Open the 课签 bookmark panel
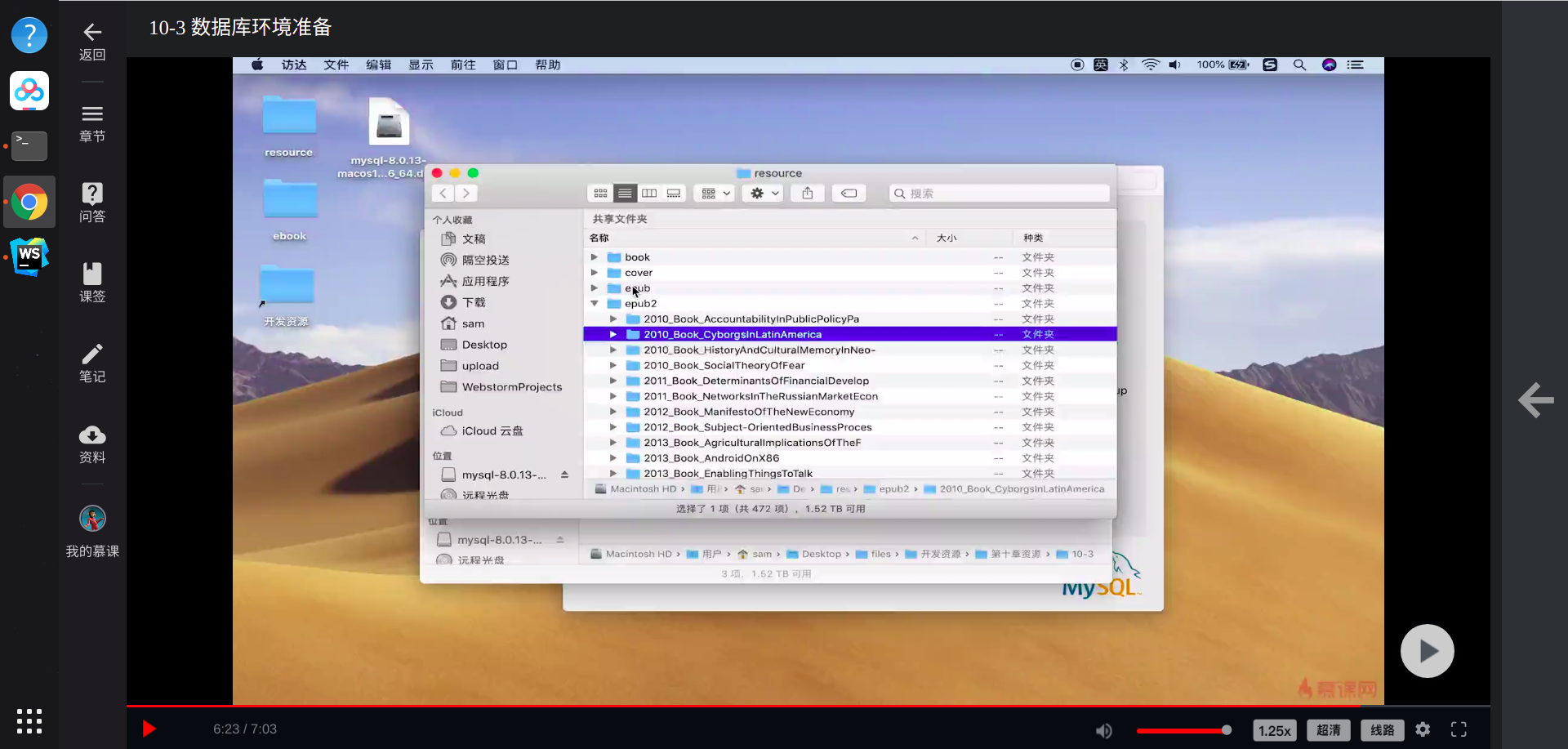1568x749 pixels. 92,283
